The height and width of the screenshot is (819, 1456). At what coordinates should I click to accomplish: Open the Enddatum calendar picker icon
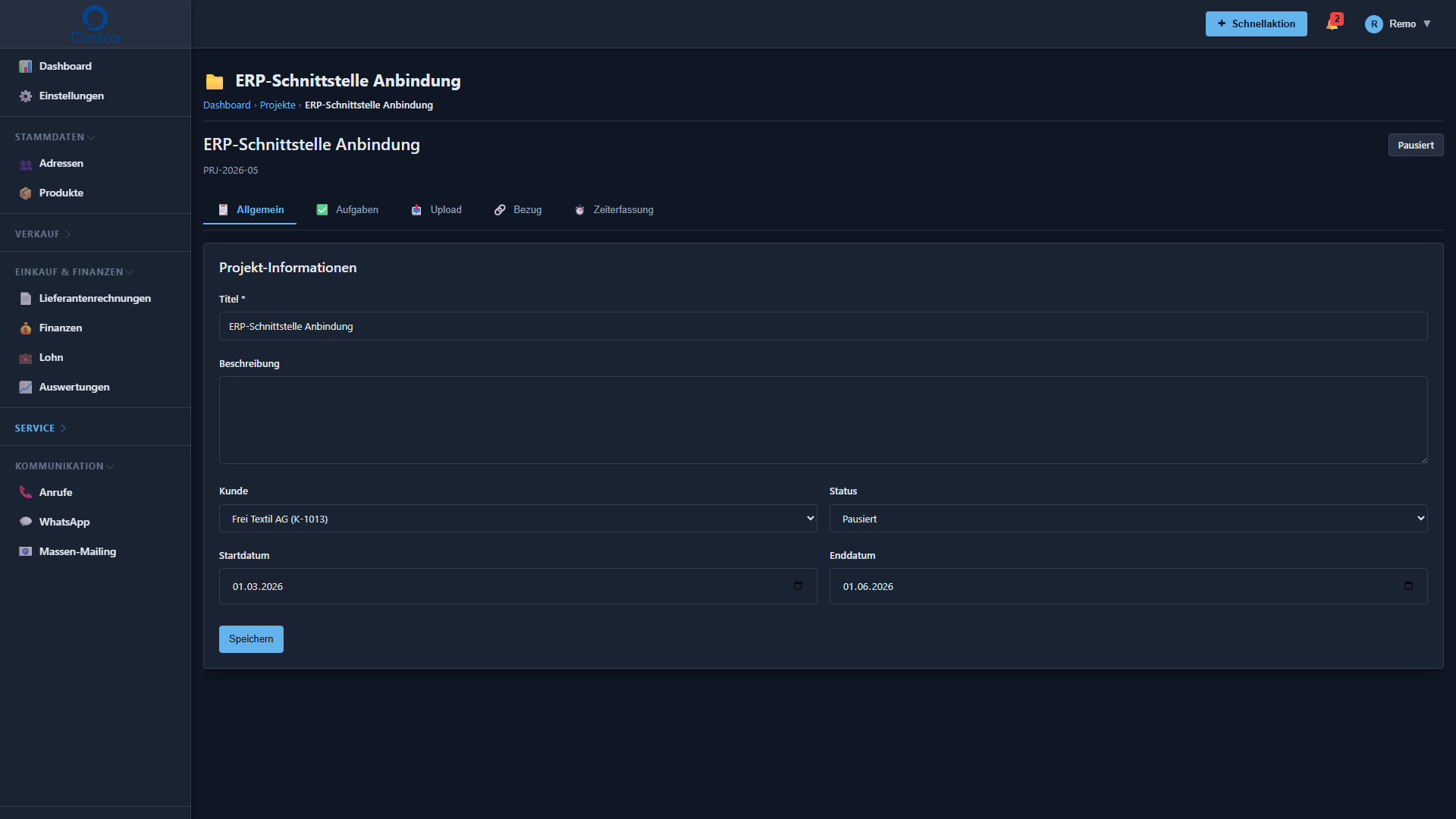coord(1408,586)
